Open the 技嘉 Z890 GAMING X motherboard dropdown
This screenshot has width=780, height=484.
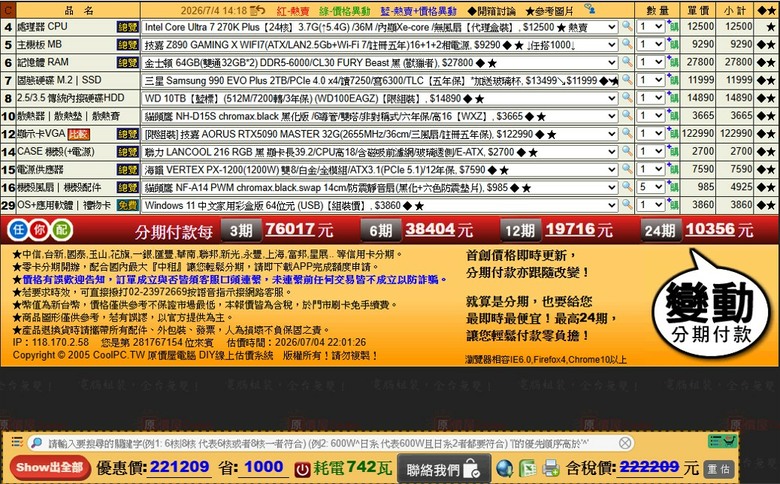(x=380, y=45)
